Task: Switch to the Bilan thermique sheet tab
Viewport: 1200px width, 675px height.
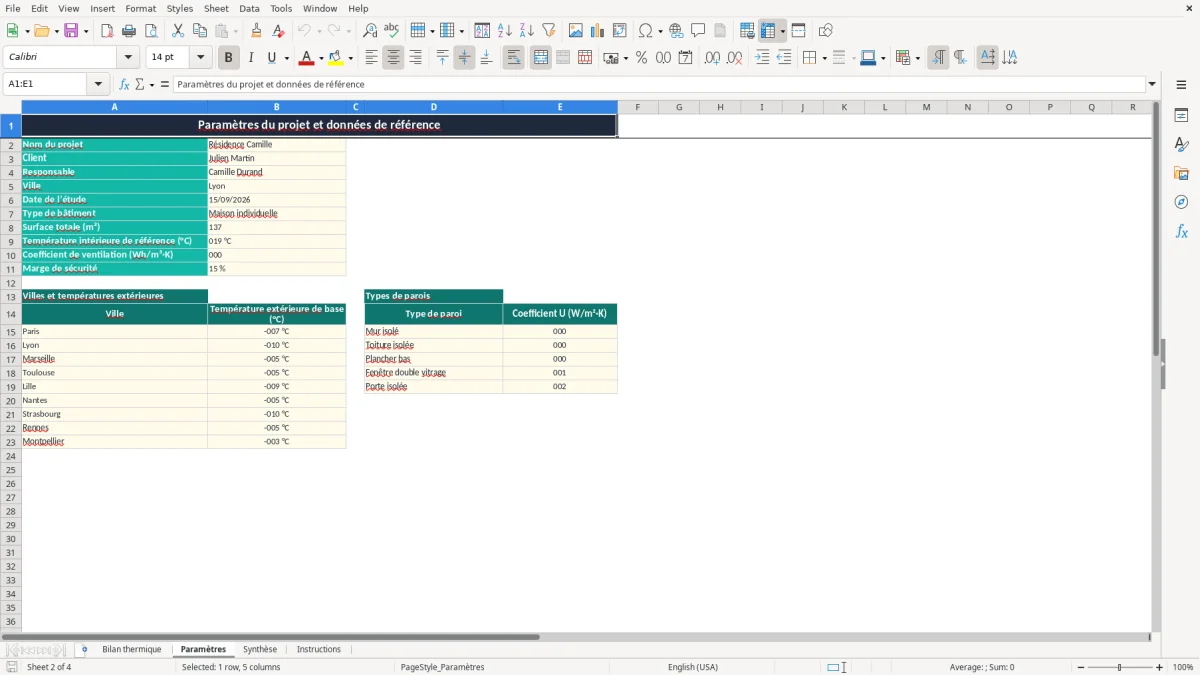Action: [x=131, y=649]
